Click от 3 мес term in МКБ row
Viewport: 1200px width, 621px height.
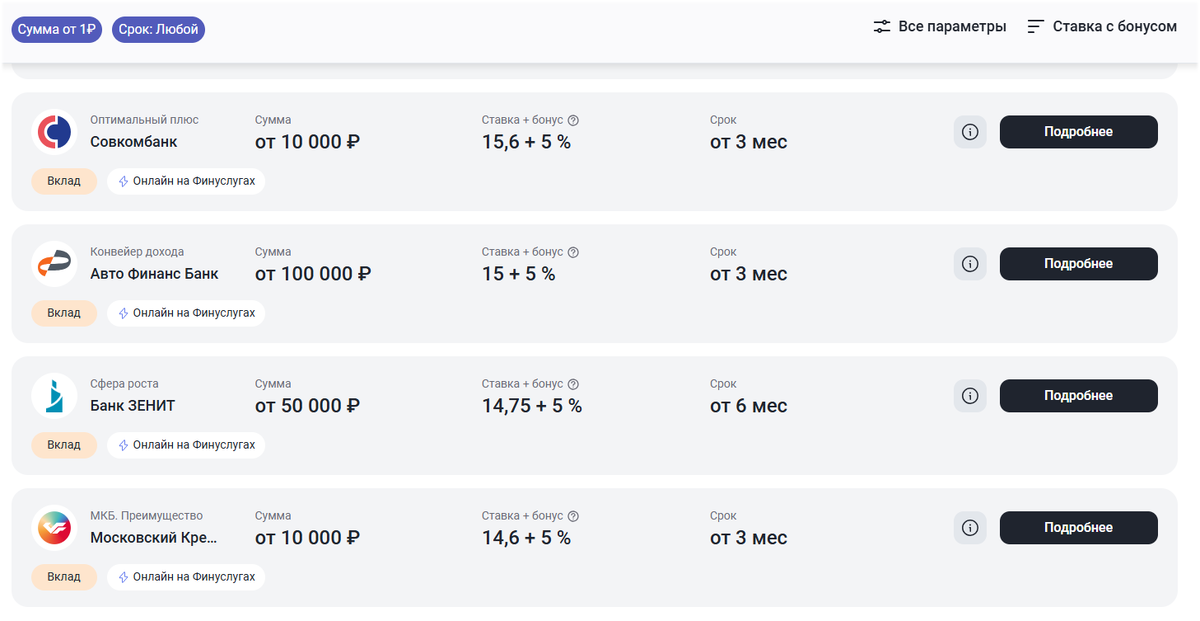tap(749, 538)
